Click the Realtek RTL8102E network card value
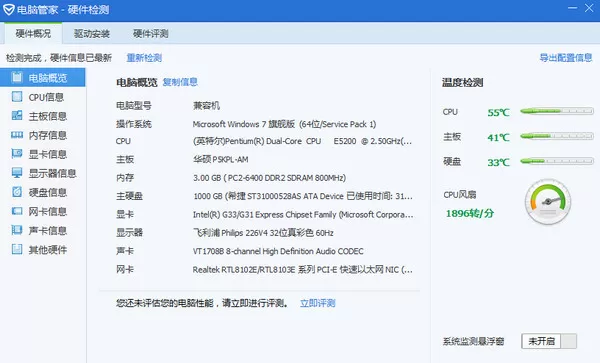Screen dimensions: 600x363 coord(303,270)
